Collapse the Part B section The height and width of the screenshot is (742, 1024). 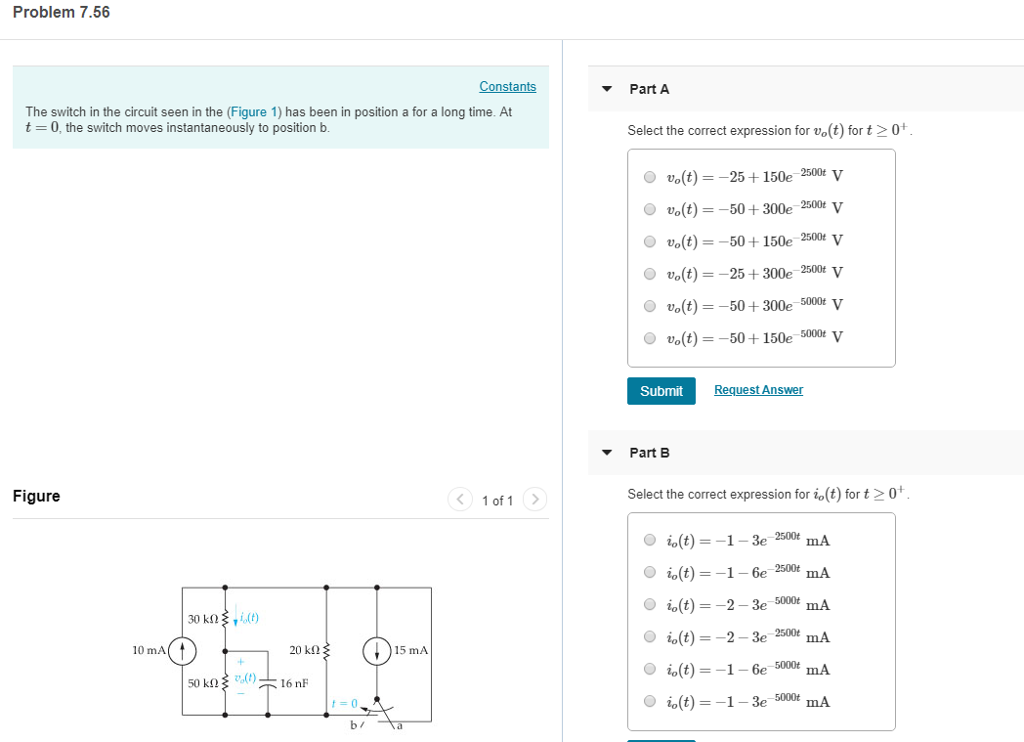(x=607, y=452)
